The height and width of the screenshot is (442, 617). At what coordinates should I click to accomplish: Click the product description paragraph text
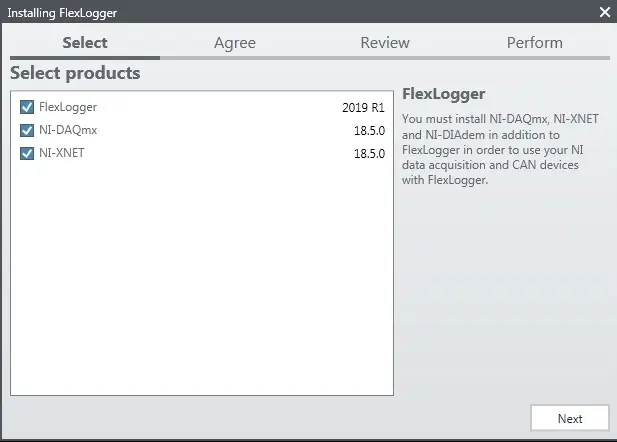tap(500, 148)
